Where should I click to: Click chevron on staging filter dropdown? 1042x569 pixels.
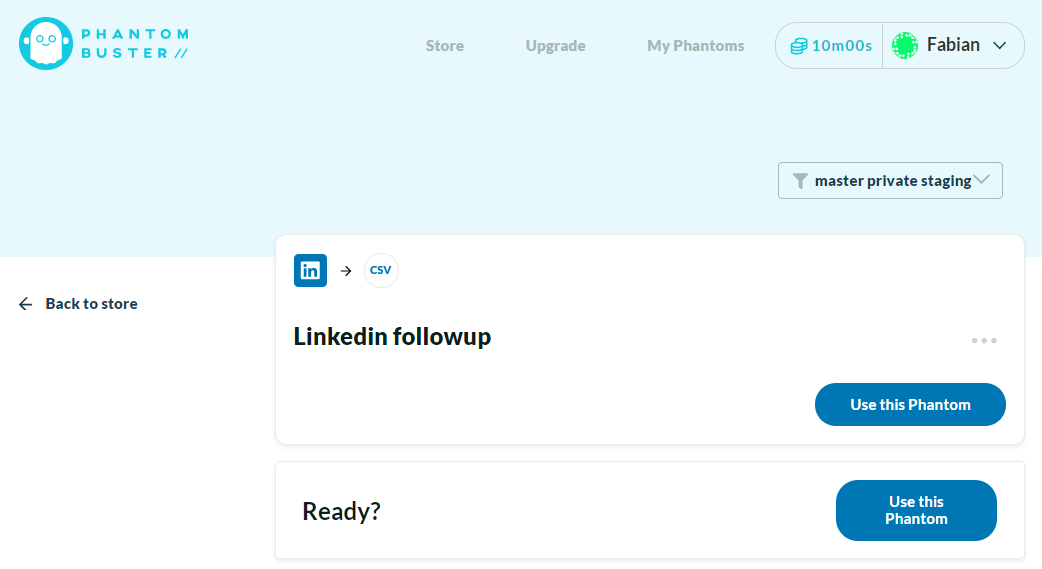982,180
